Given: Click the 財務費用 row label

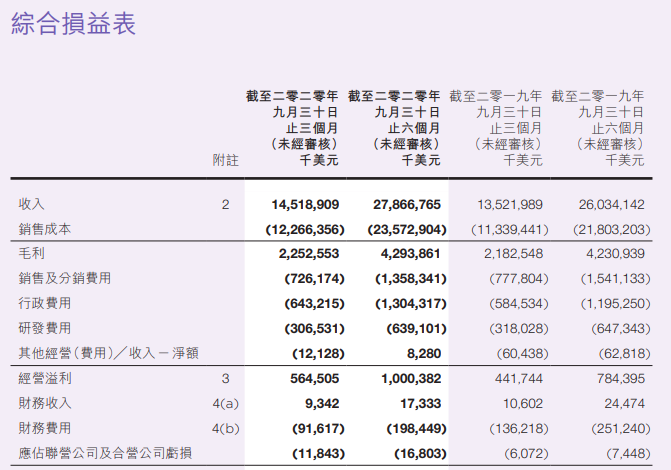Looking at the screenshot, I should pyautogui.click(x=45, y=428).
